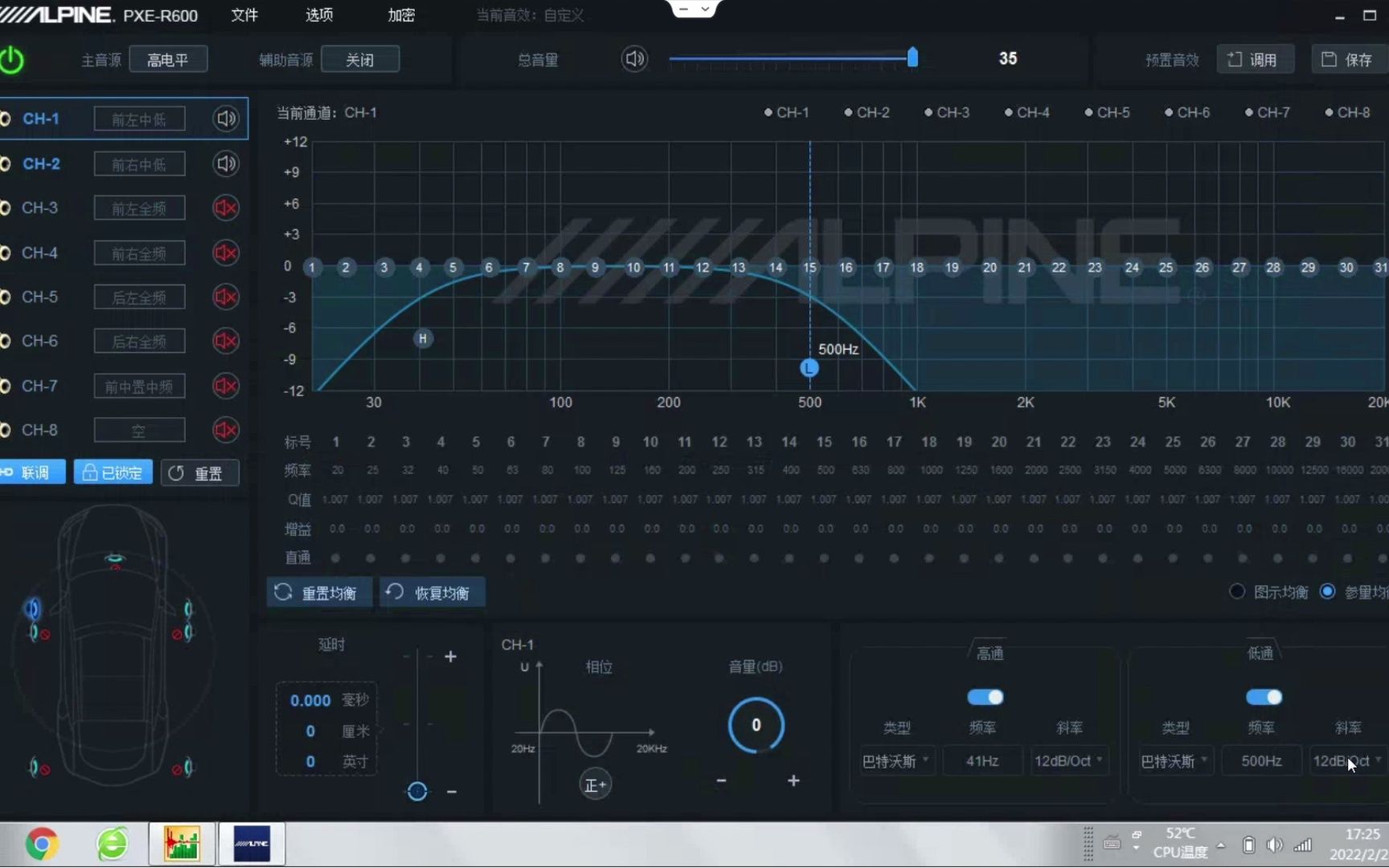Open the high-pass 类型 巴特沃斯 dropdown
The width and height of the screenshot is (1389, 868).
pos(896,760)
